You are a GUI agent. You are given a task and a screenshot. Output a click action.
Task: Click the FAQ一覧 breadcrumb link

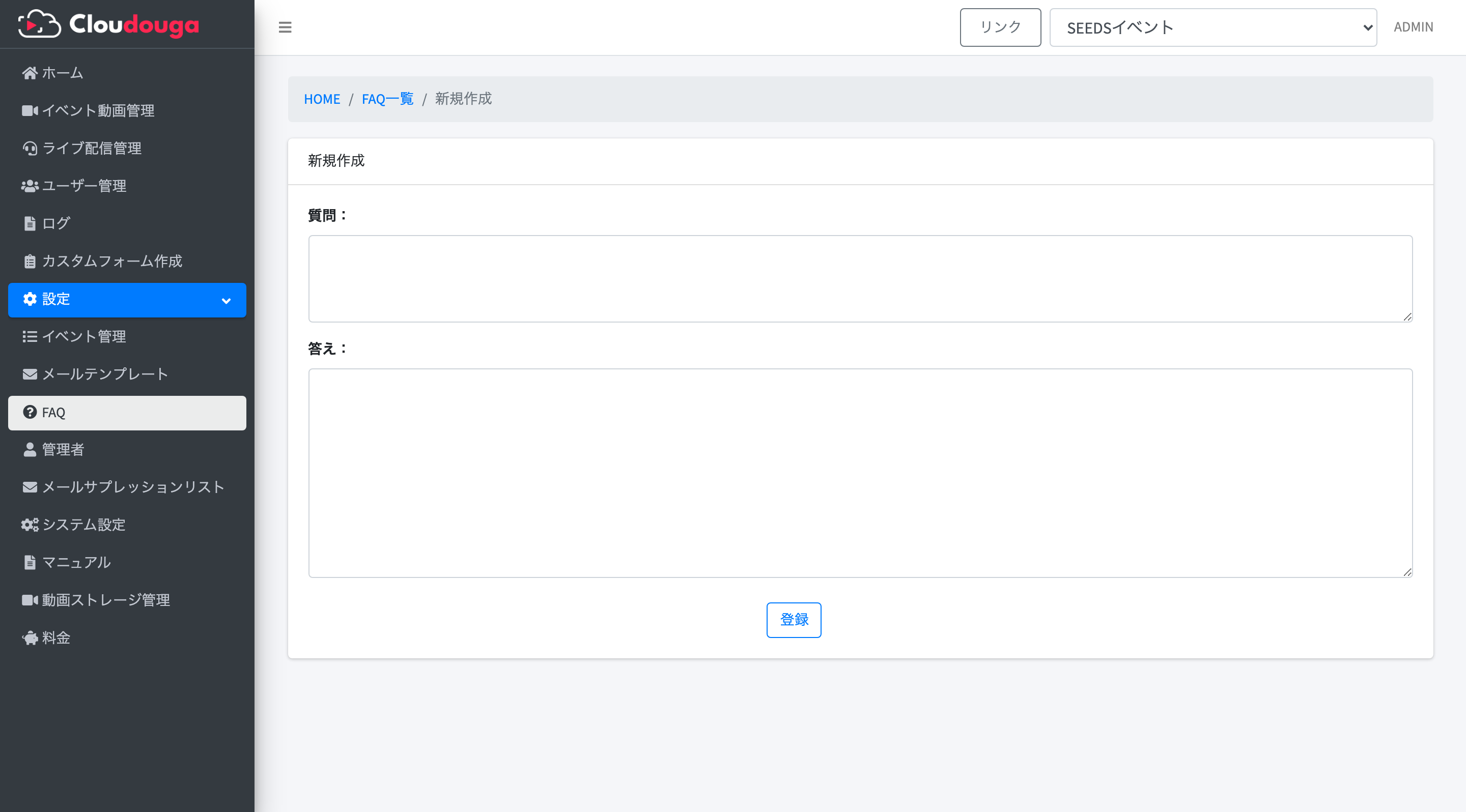[387, 99]
